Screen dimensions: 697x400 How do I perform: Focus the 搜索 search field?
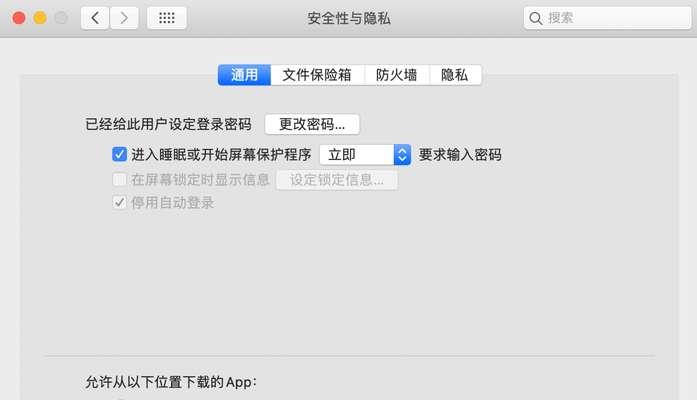tap(607, 18)
